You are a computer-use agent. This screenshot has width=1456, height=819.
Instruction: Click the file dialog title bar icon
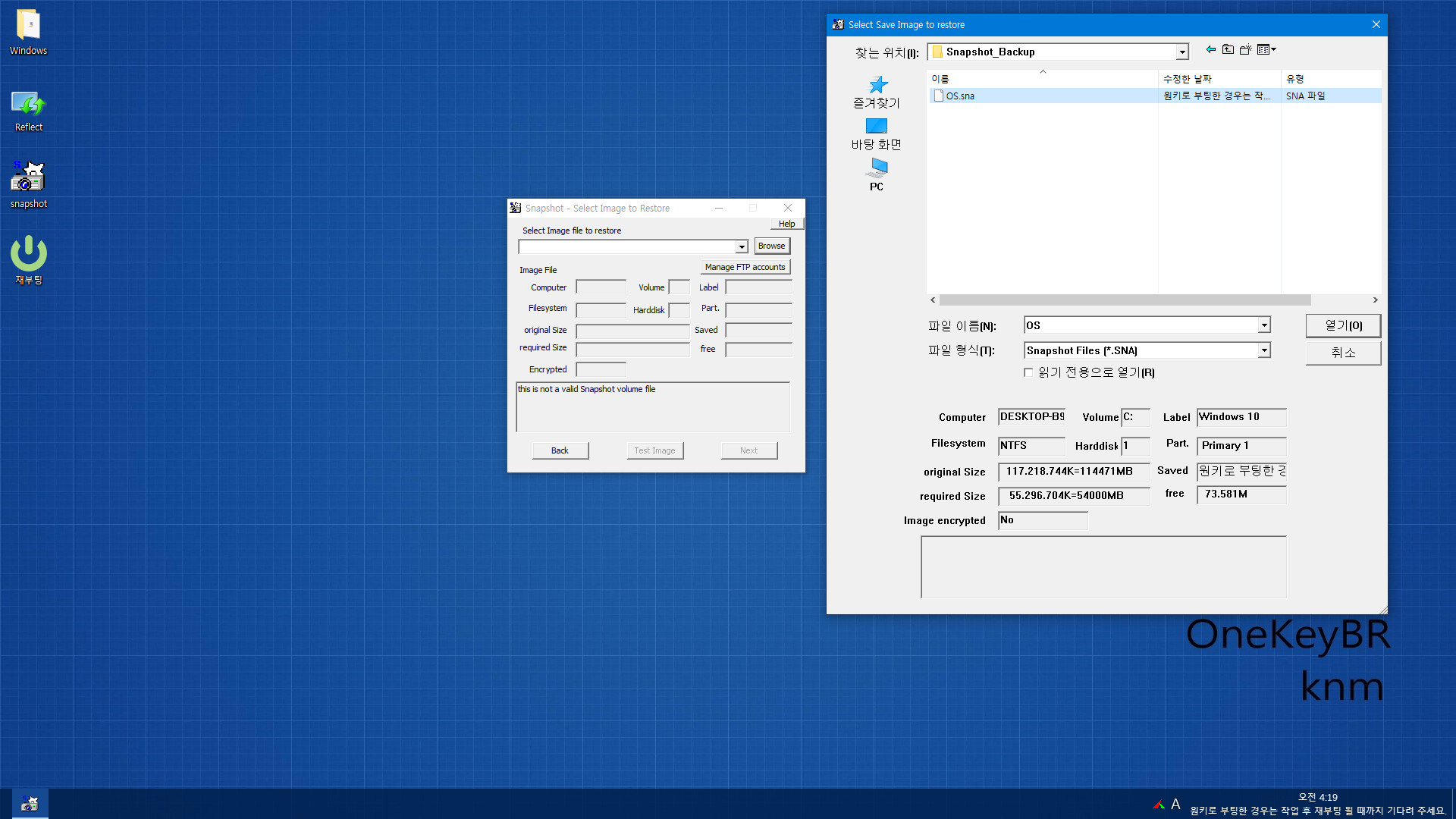(838, 24)
